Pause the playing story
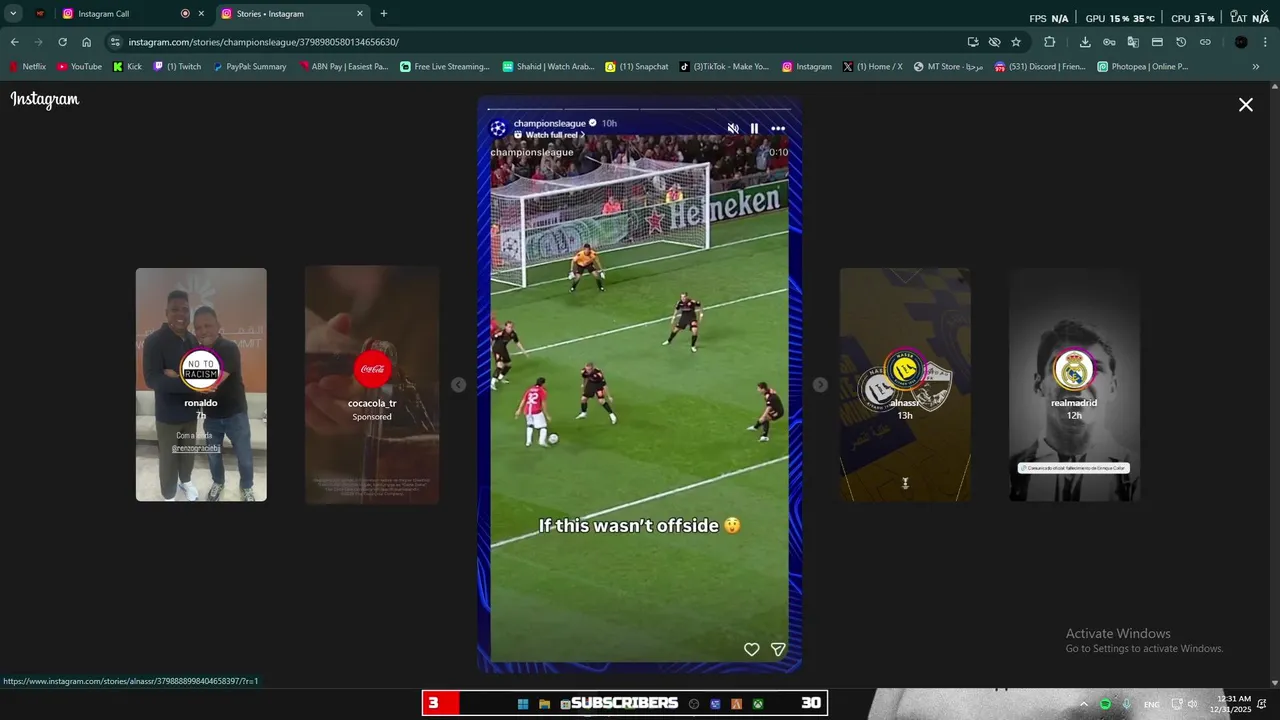 tap(754, 128)
